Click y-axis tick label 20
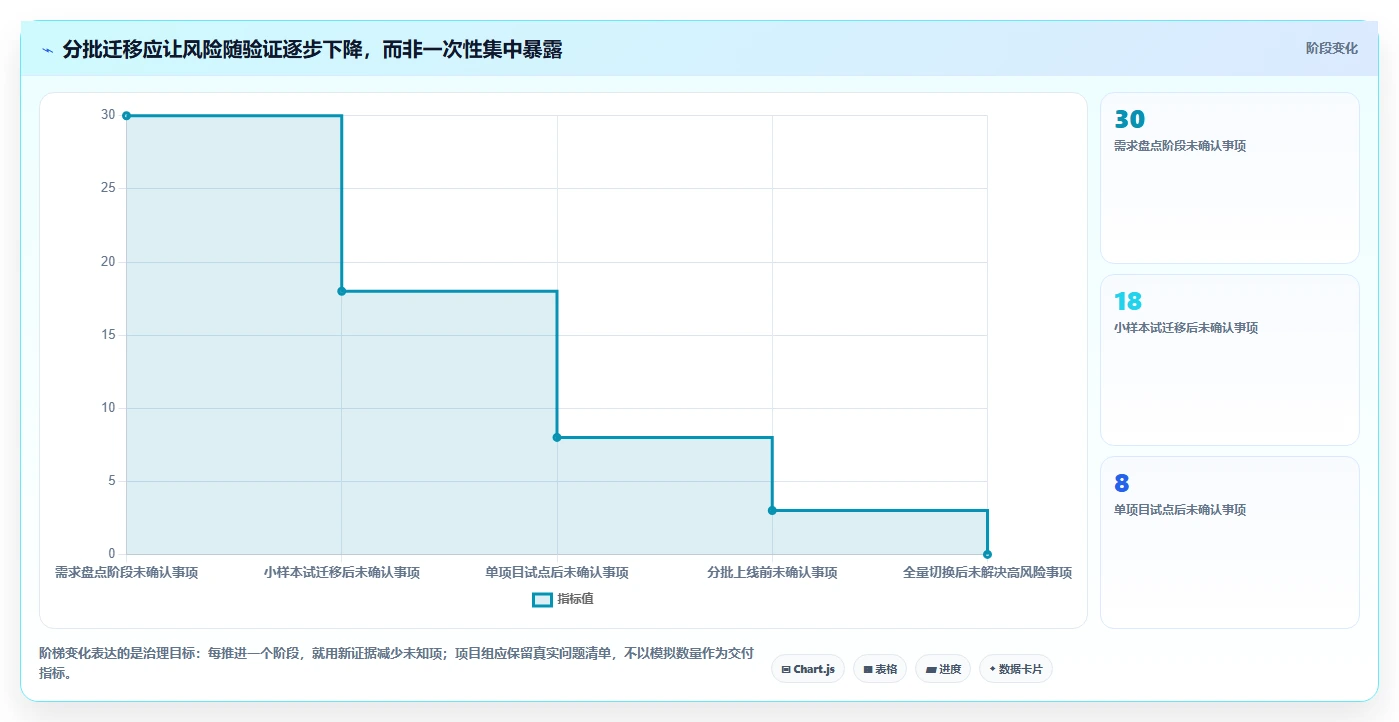This screenshot has width=1399, height=722. (108, 262)
